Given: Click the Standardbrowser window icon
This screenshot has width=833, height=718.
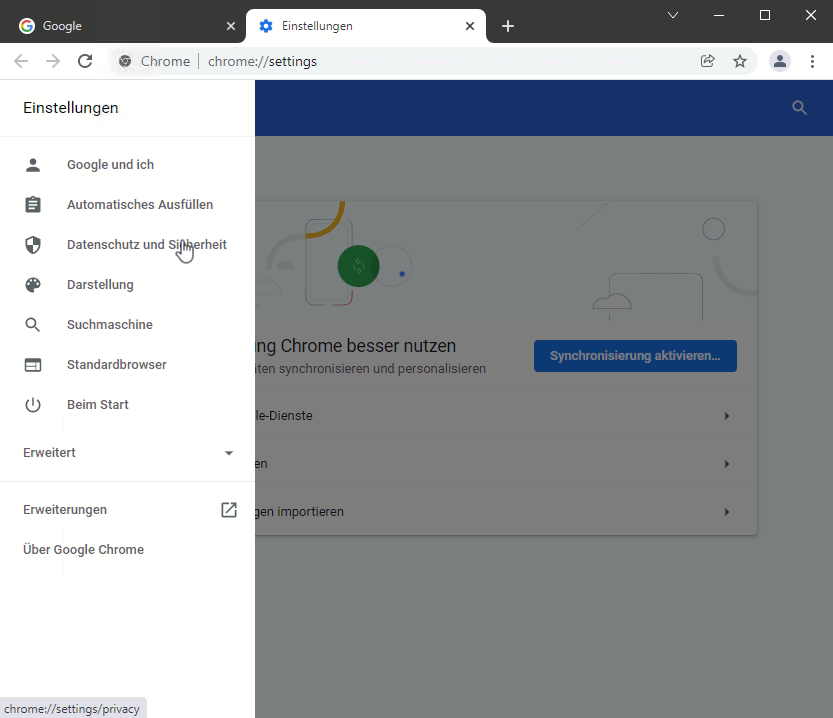Looking at the screenshot, I should click(x=33, y=365).
